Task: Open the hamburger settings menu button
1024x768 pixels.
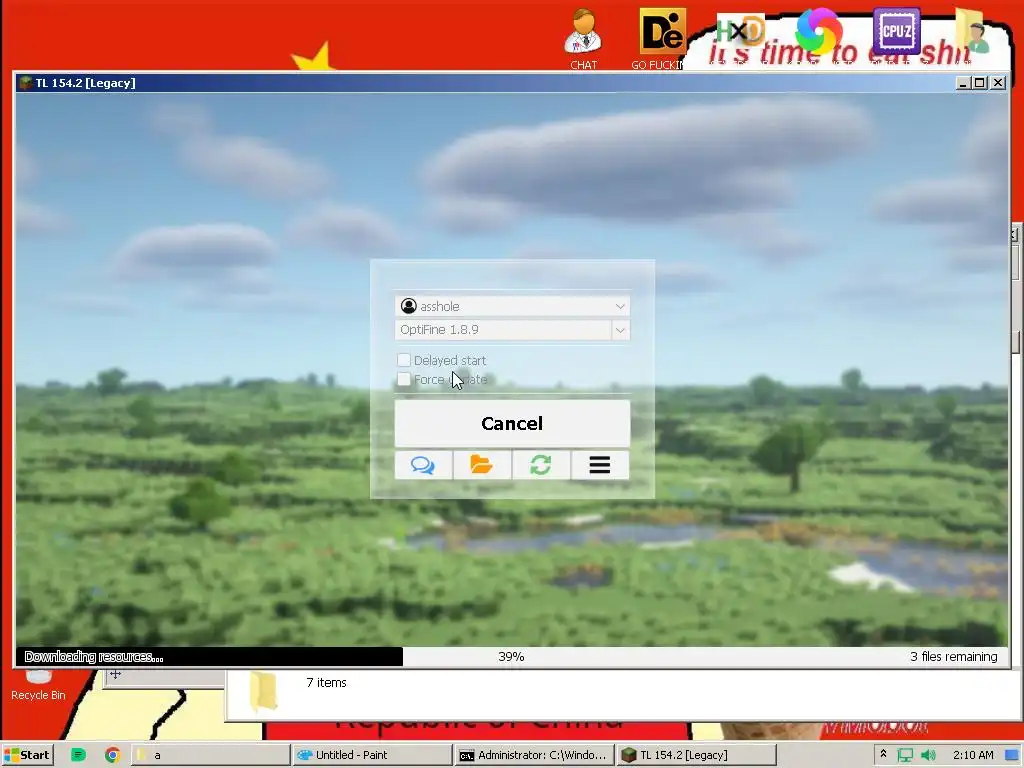Action: (x=600, y=465)
